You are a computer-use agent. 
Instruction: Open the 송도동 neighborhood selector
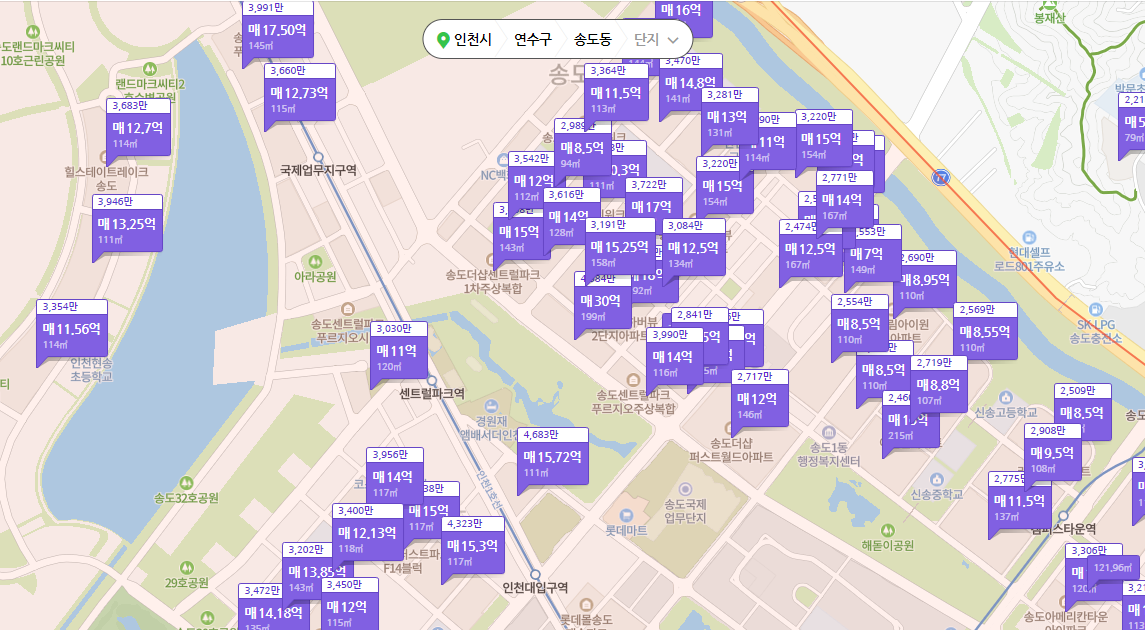click(592, 39)
